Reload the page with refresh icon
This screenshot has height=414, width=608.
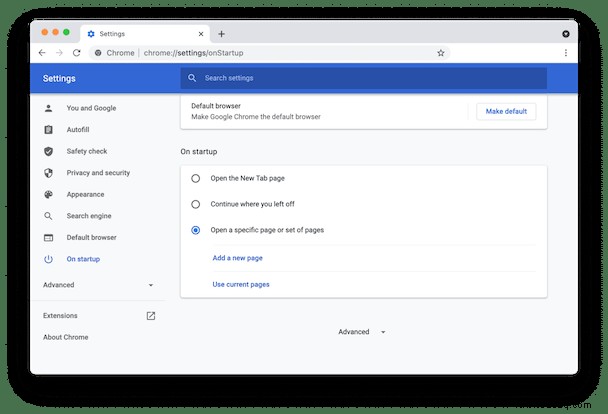coord(77,53)
